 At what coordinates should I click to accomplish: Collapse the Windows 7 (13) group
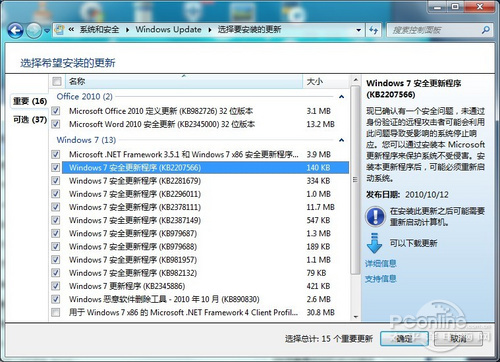[x=341, y=140]
